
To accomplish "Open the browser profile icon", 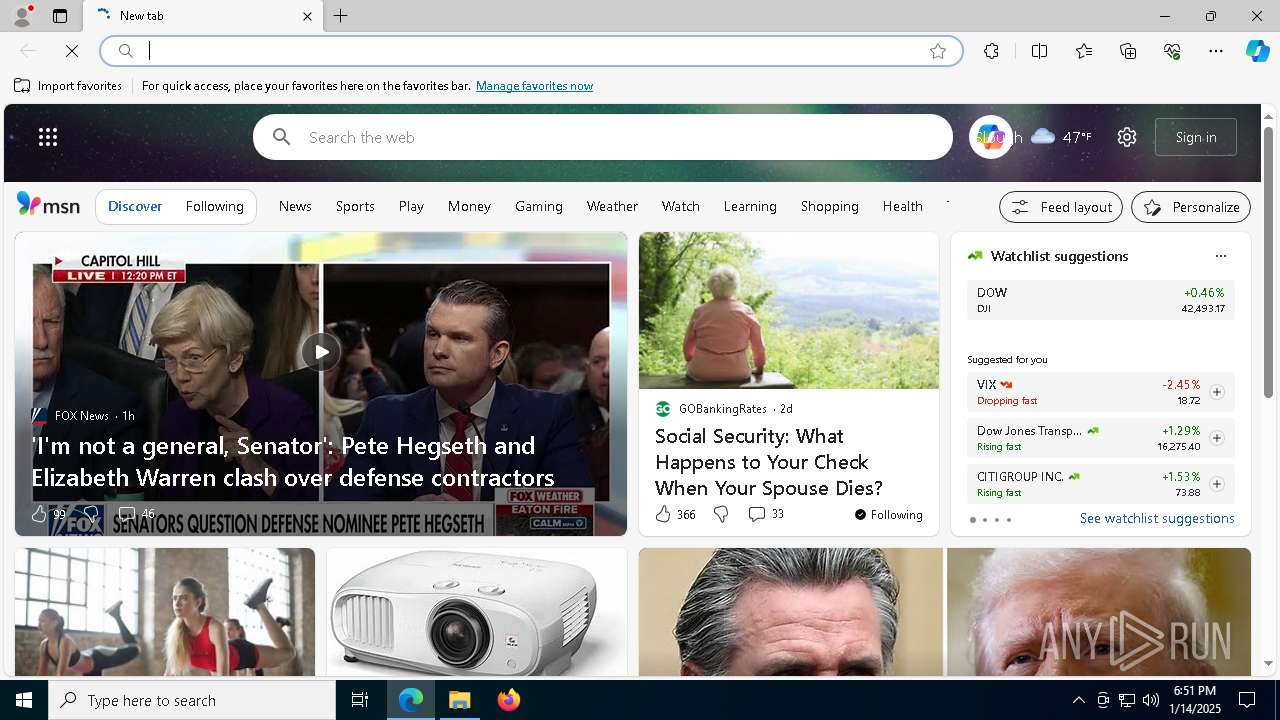I will pyautogui.click(x=21, y=16).
